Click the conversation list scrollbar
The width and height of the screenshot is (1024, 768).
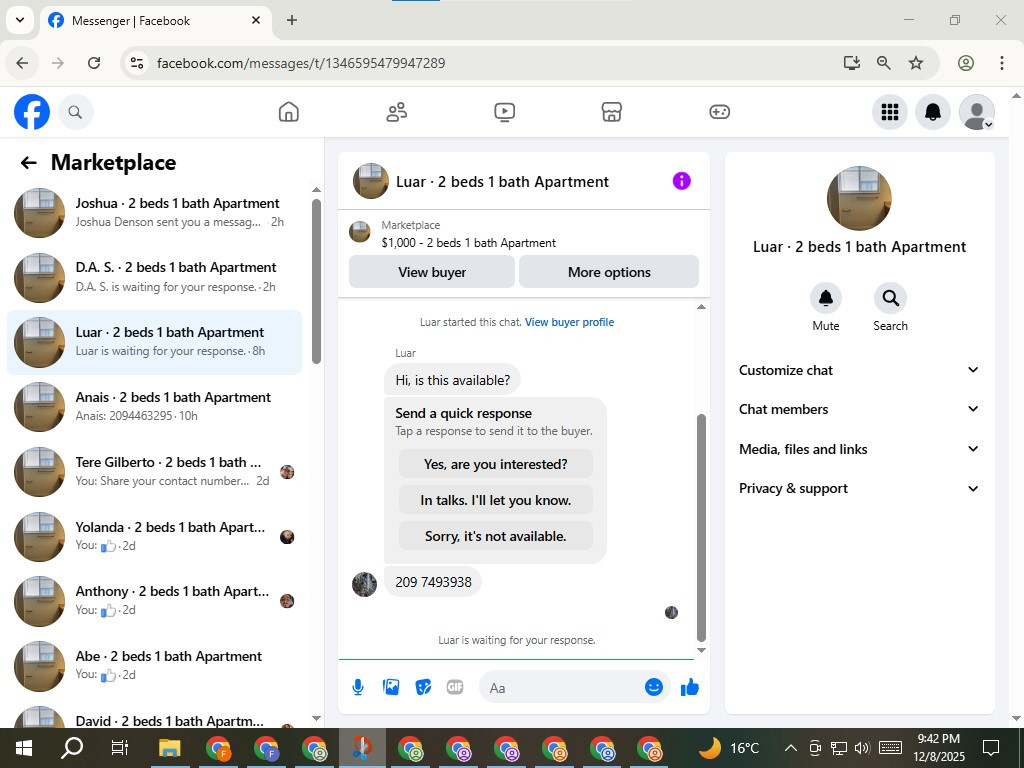point(316,281)
